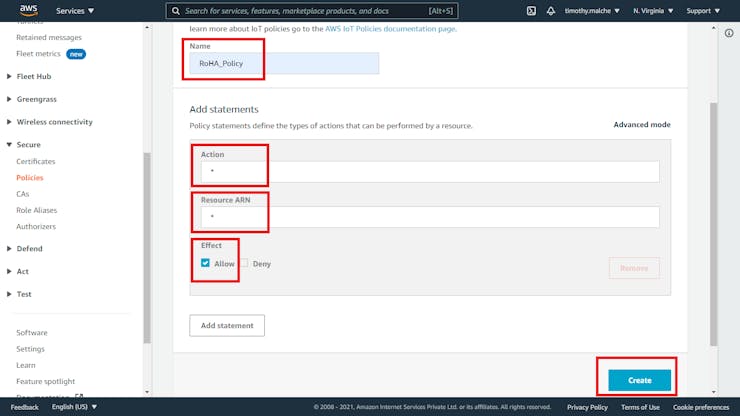740x416 pixels.
Task: Open CAs in the sidebar
Action: (x=23, y=194)
